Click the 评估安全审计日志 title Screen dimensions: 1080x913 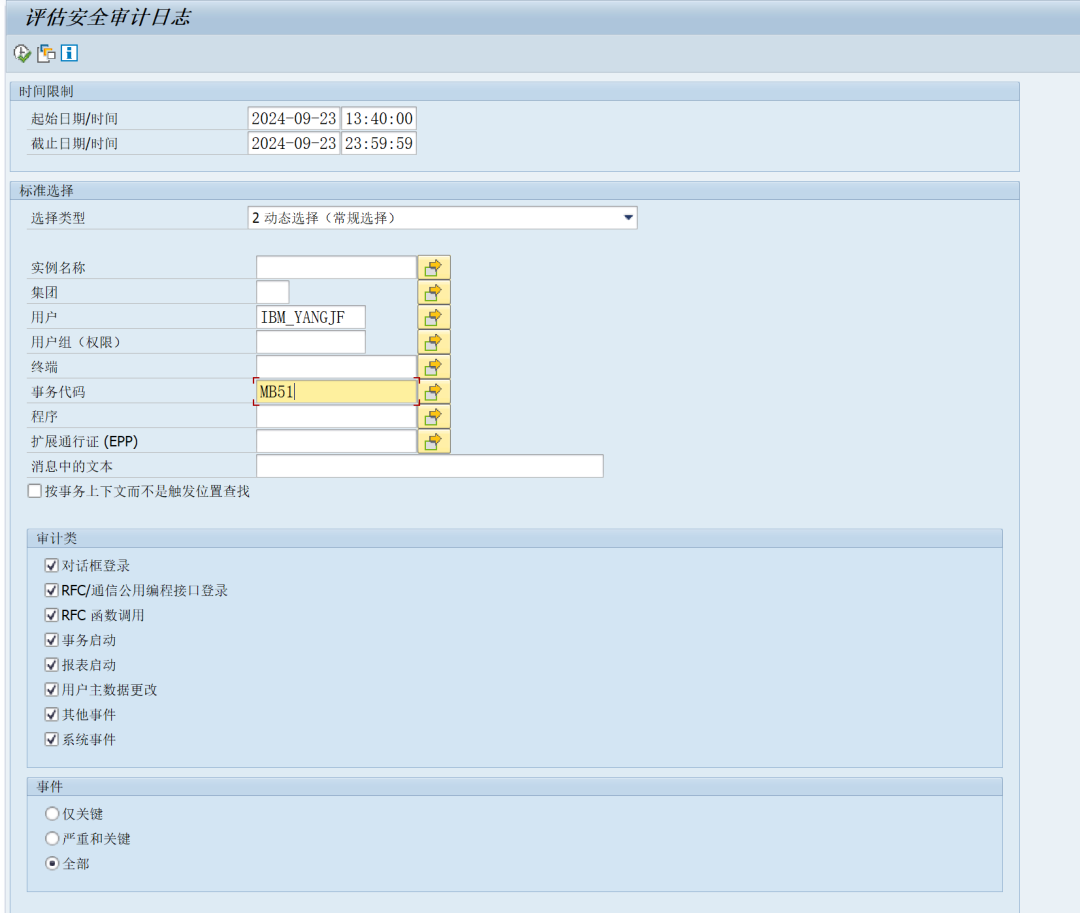[108, 17]
